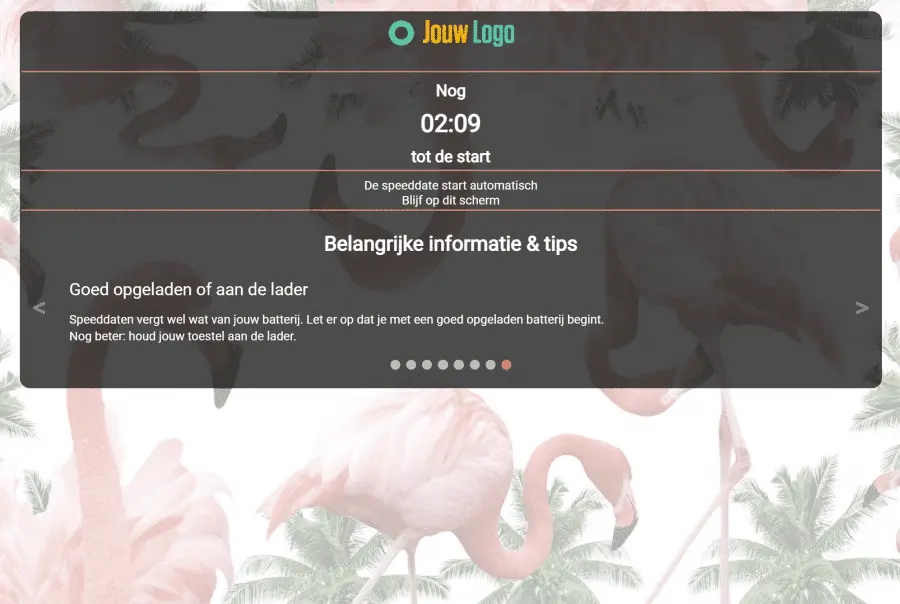Screen dimensions: 900x604
Task: Choose the seventh slide indicator dot
Action: point(490,365)
